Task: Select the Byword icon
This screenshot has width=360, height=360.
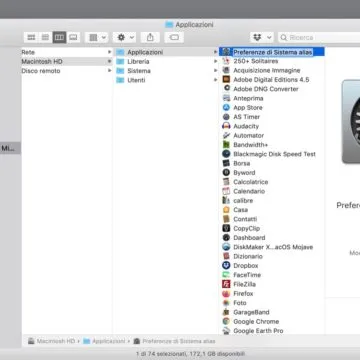Action: tap(226, 173)
